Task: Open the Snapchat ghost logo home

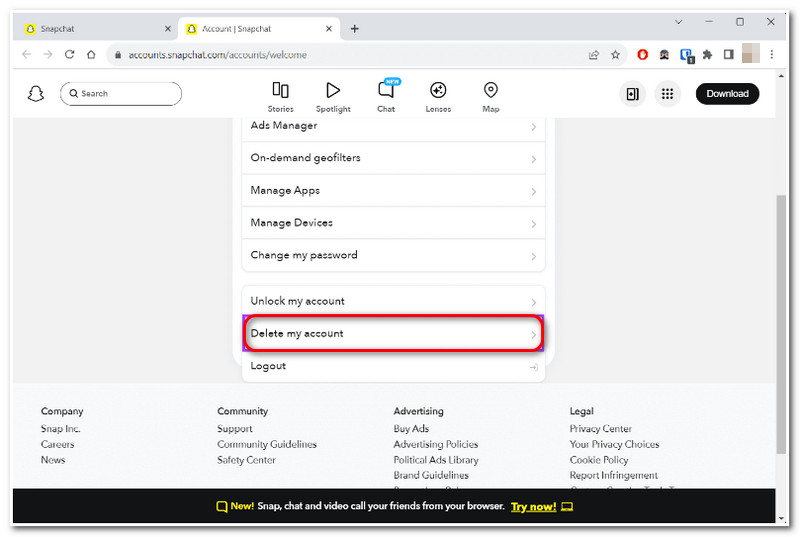Action: pyautogui.click(x=36, y=94)
